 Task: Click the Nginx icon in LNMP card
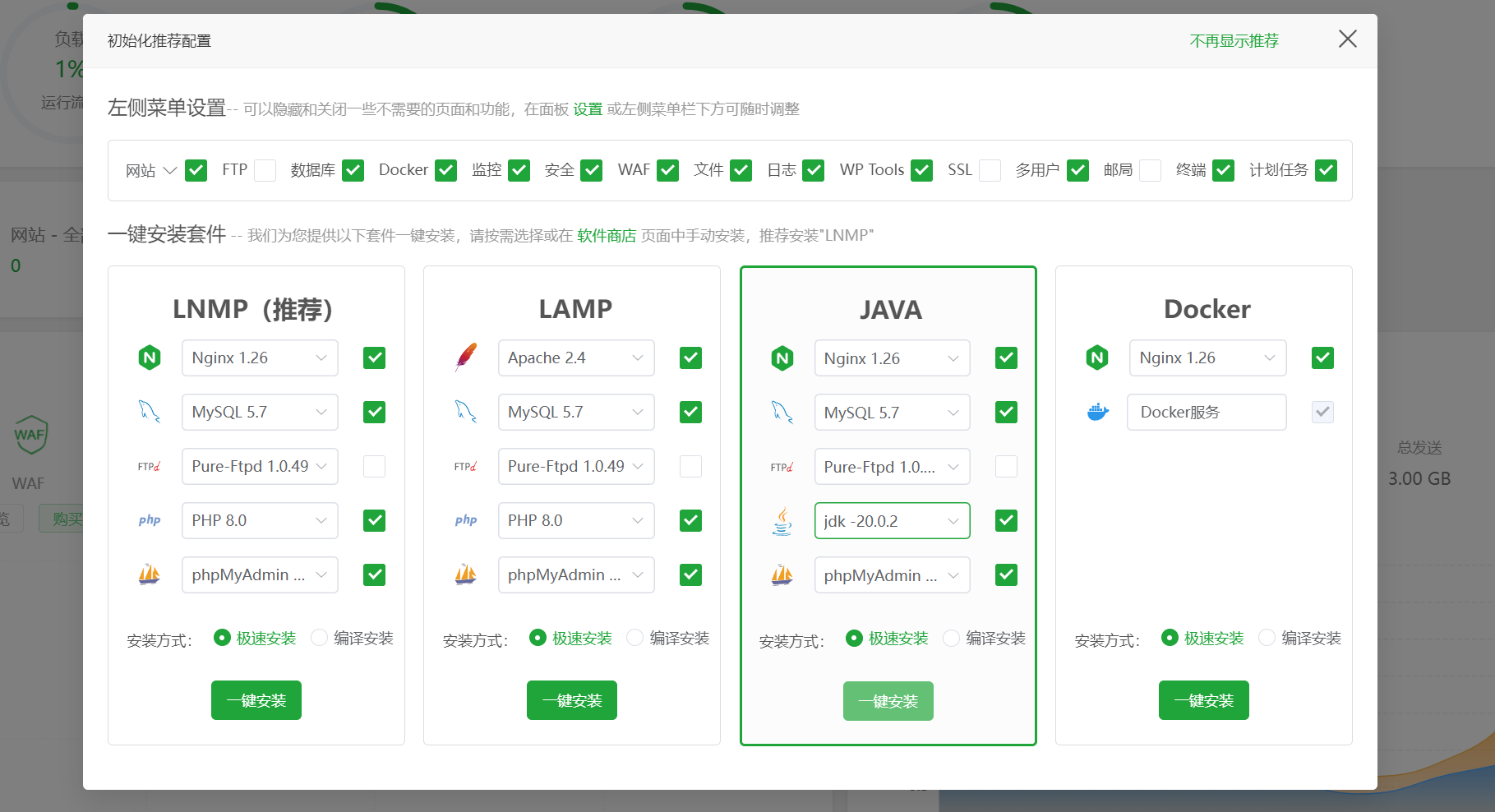click(x=150, y=358)
